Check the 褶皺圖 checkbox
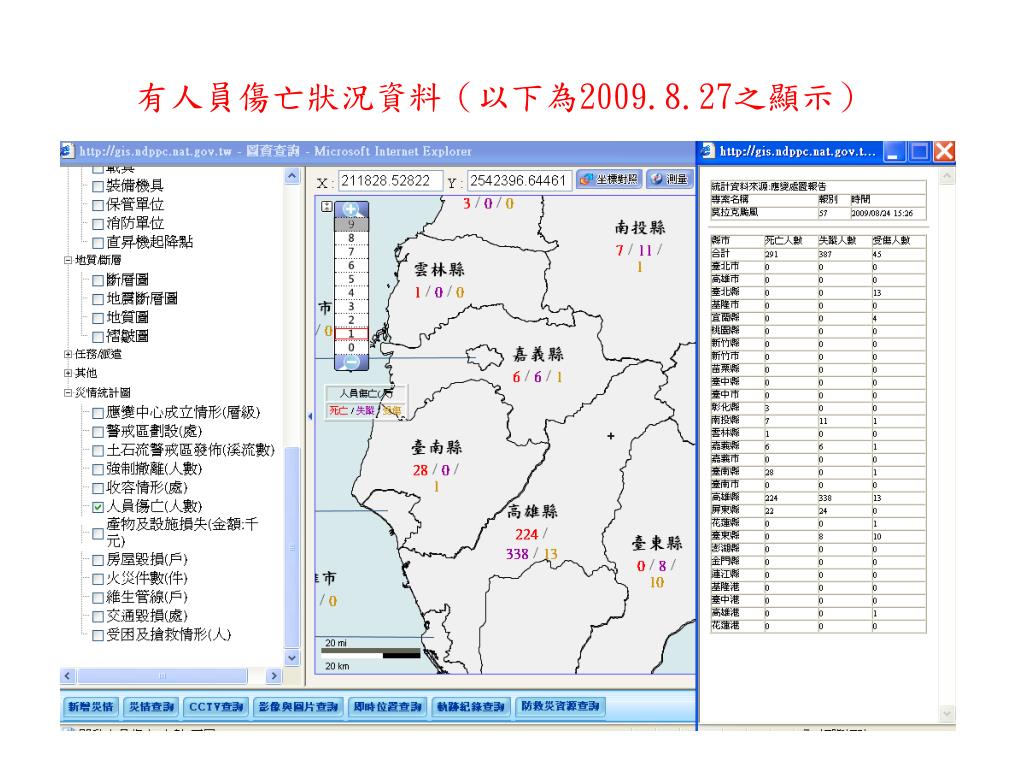Image resolution: width=1024 pixels, height=768 pixels. pyautogui.click(x=98, y=337)
